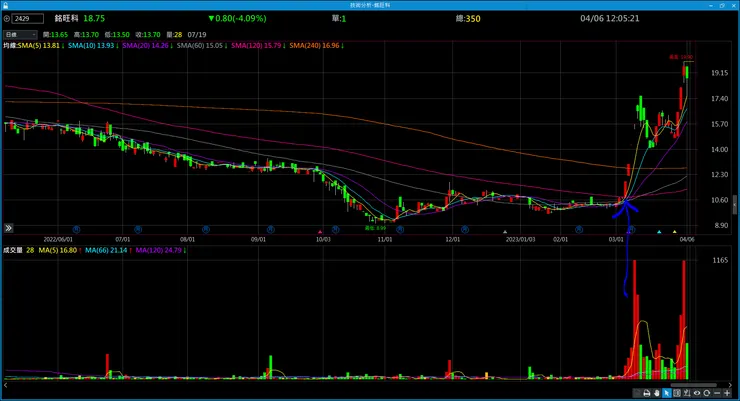The height and width of the screenshot is (401, 740).
Task: Select the hand pan tool
Action: click(x=656, y=393)
